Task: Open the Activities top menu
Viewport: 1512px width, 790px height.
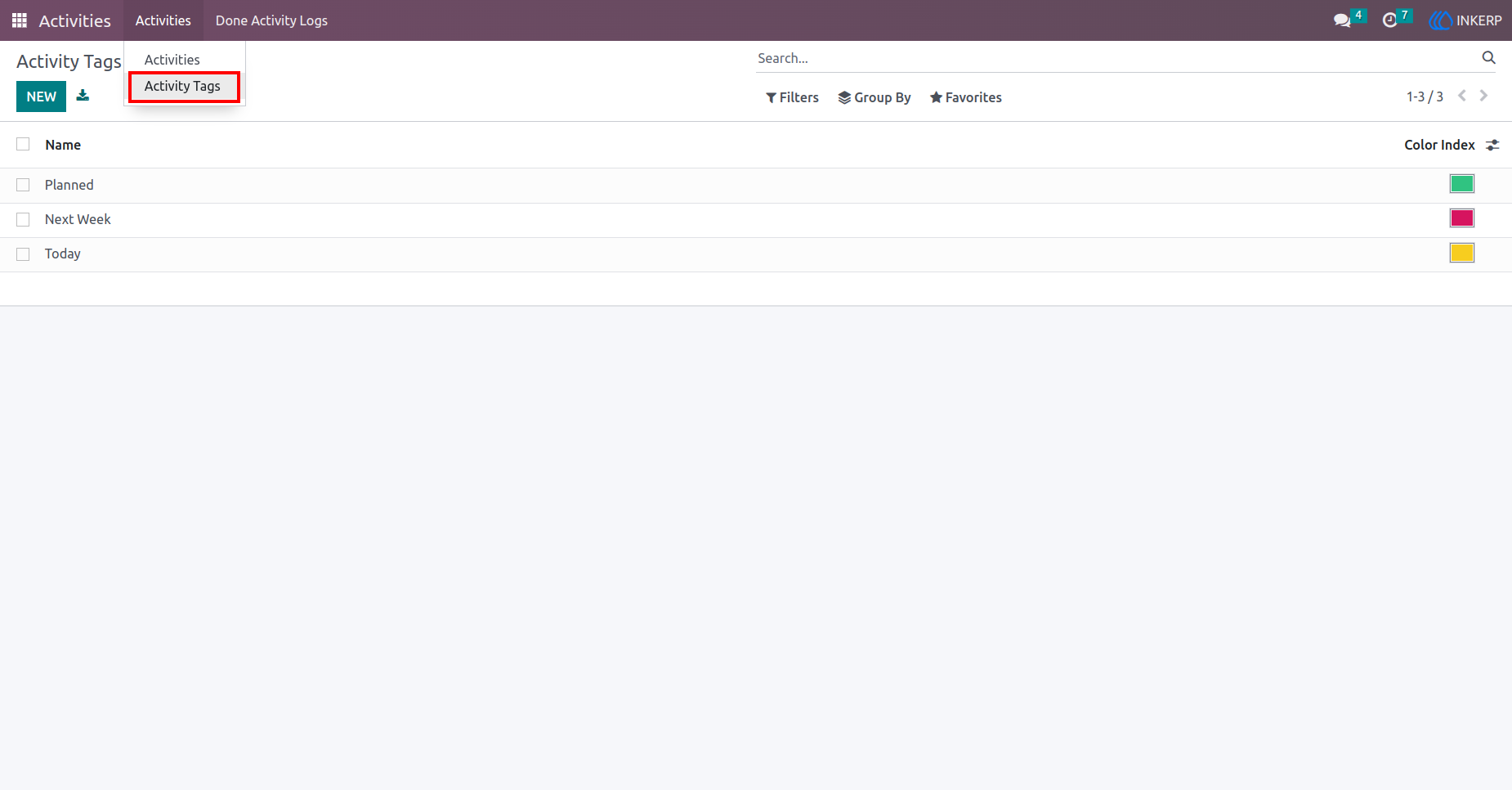Action: pyautogui.click(x=163, y=20)
